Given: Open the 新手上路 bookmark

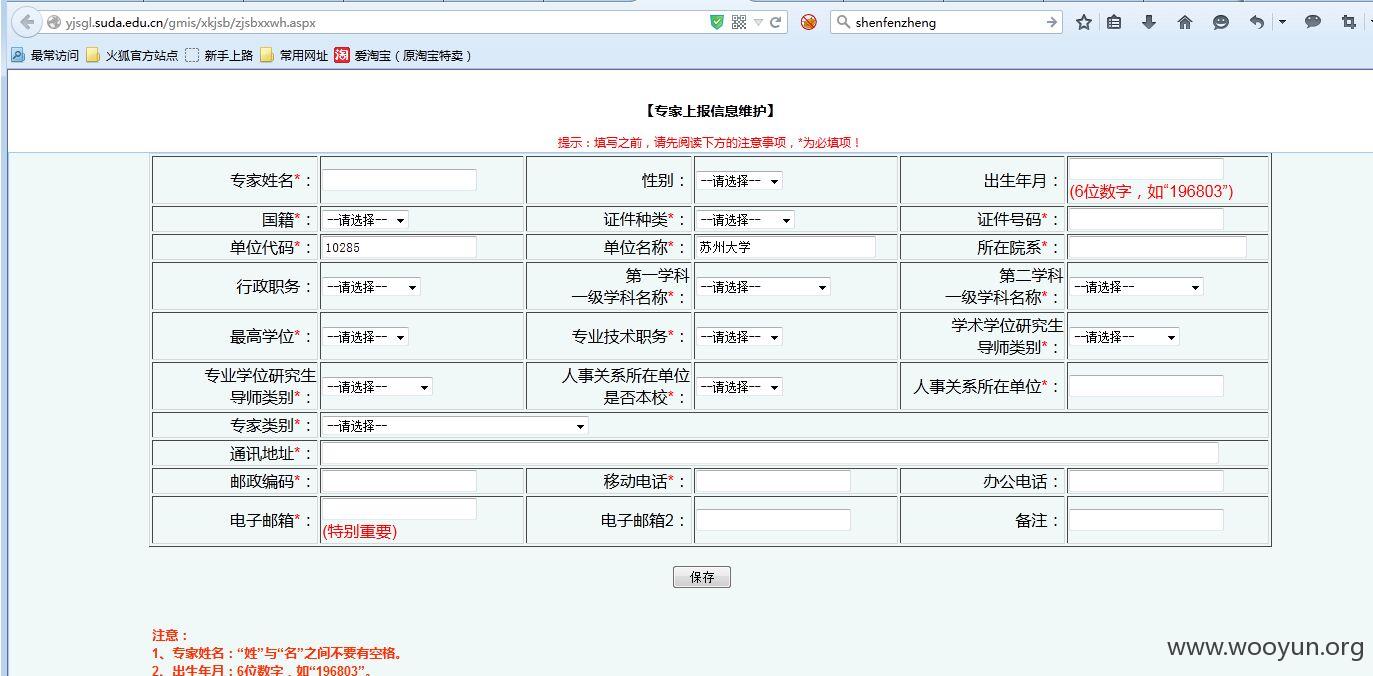Looking at the screenshot, I should tap(219, 56).
